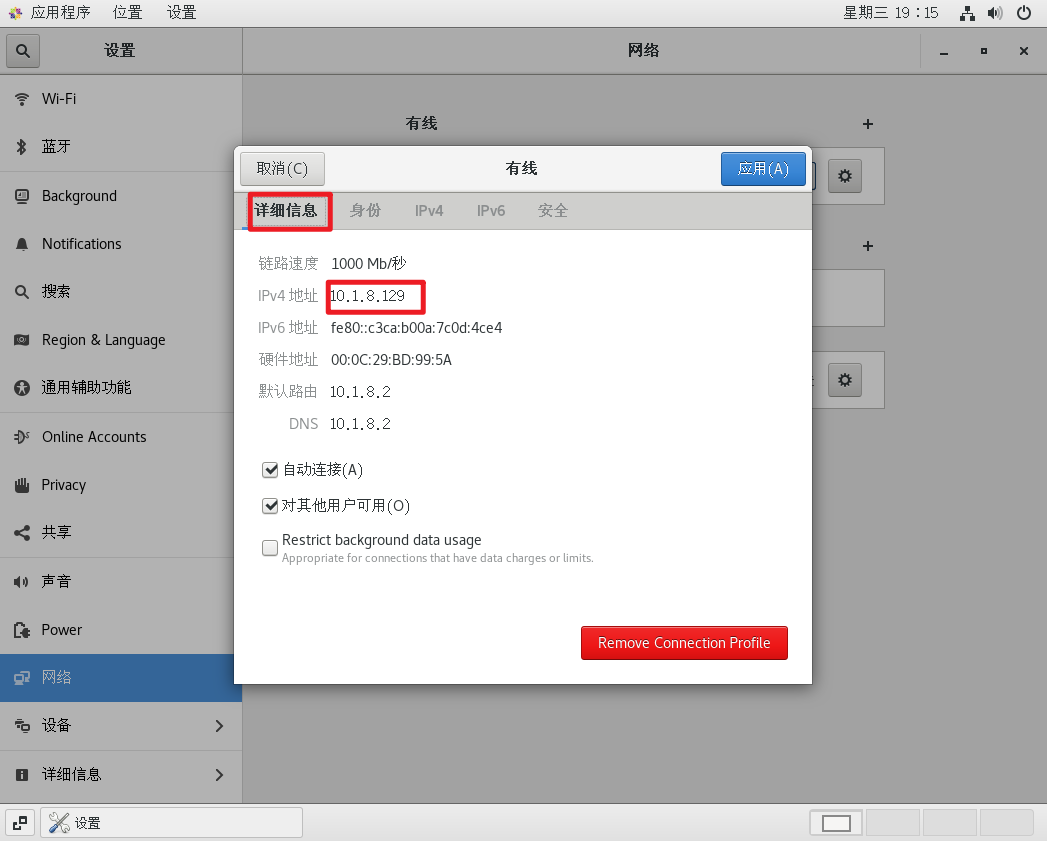The image size is (1047, 841).
Task: Open the Bluetooth (蓝牙) settings
Action: point(121,147)
